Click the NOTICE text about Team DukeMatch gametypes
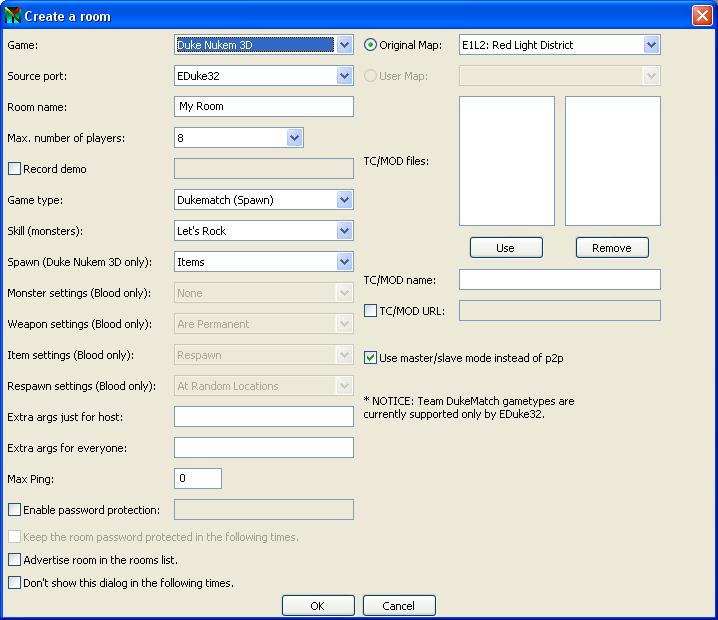This screenshot has width=718, height=620. click(469, 408)
